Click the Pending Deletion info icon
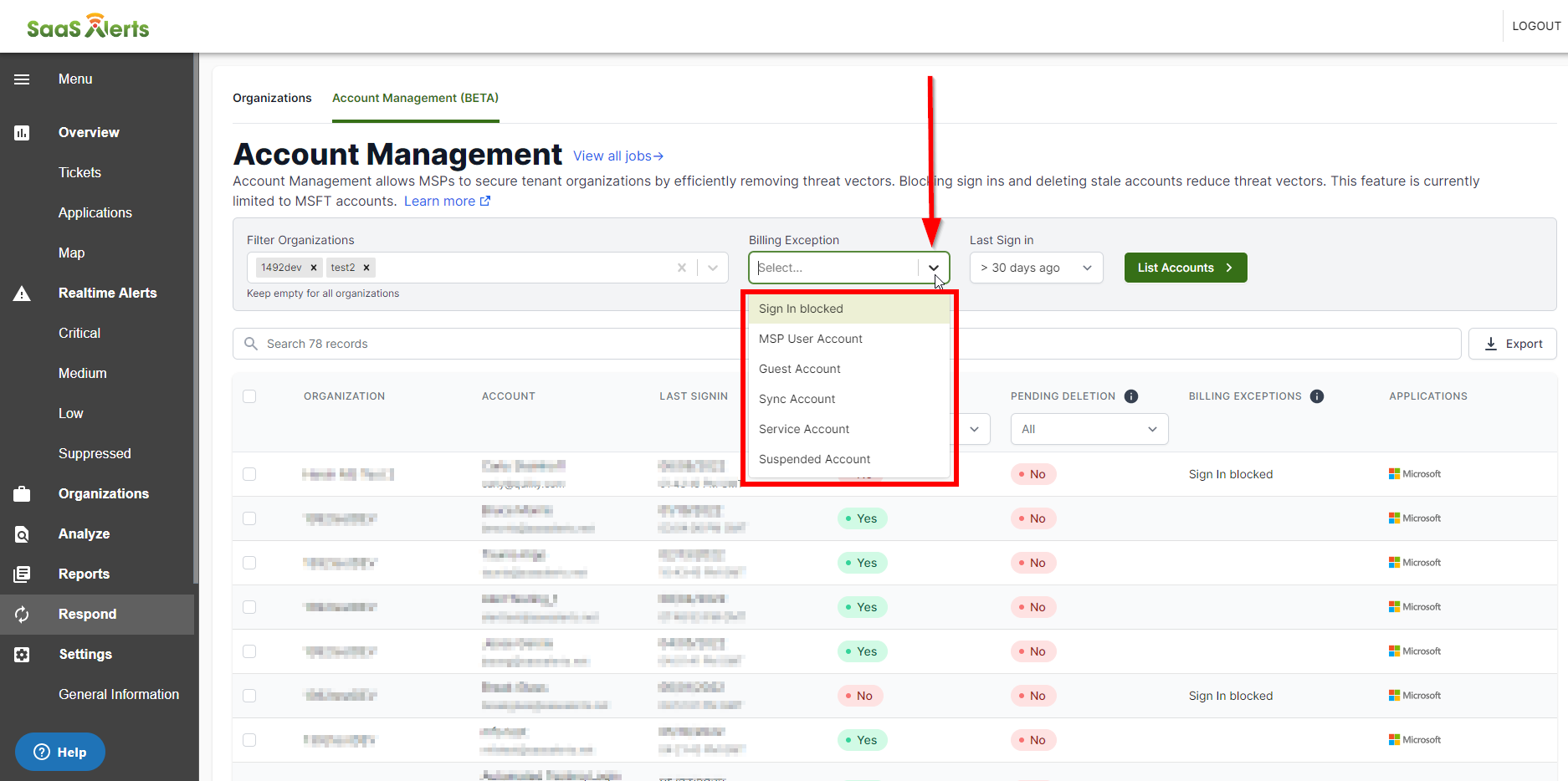The width and height of the screenshot is (1568, 781). [x=1131, y=396]
